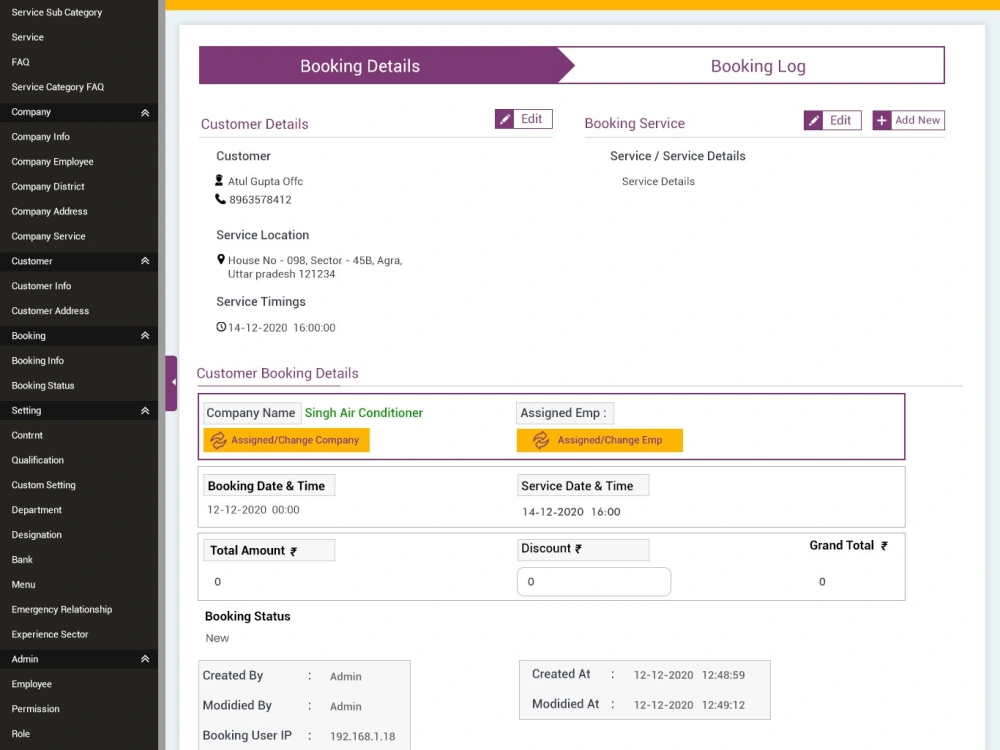Open Company District menu item

(x=48, y=186)
